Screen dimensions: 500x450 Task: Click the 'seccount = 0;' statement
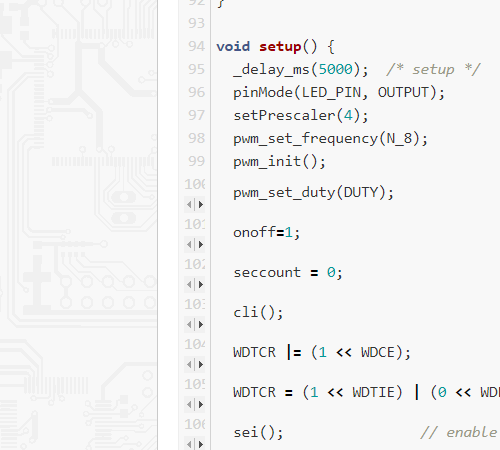[288, 273]
